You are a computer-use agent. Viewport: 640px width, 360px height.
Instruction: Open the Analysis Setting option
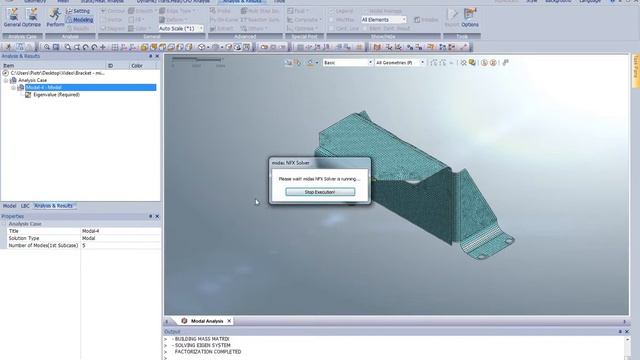(78, 11)
